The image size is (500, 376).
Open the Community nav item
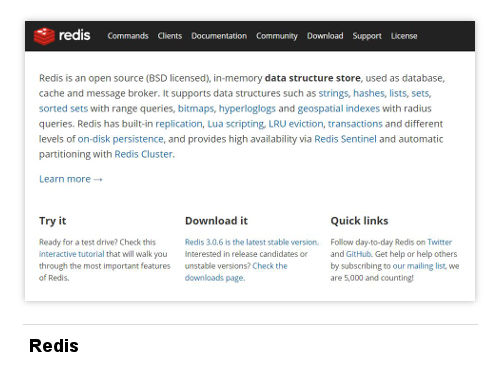pyautogui.click(x=277, y=36)
